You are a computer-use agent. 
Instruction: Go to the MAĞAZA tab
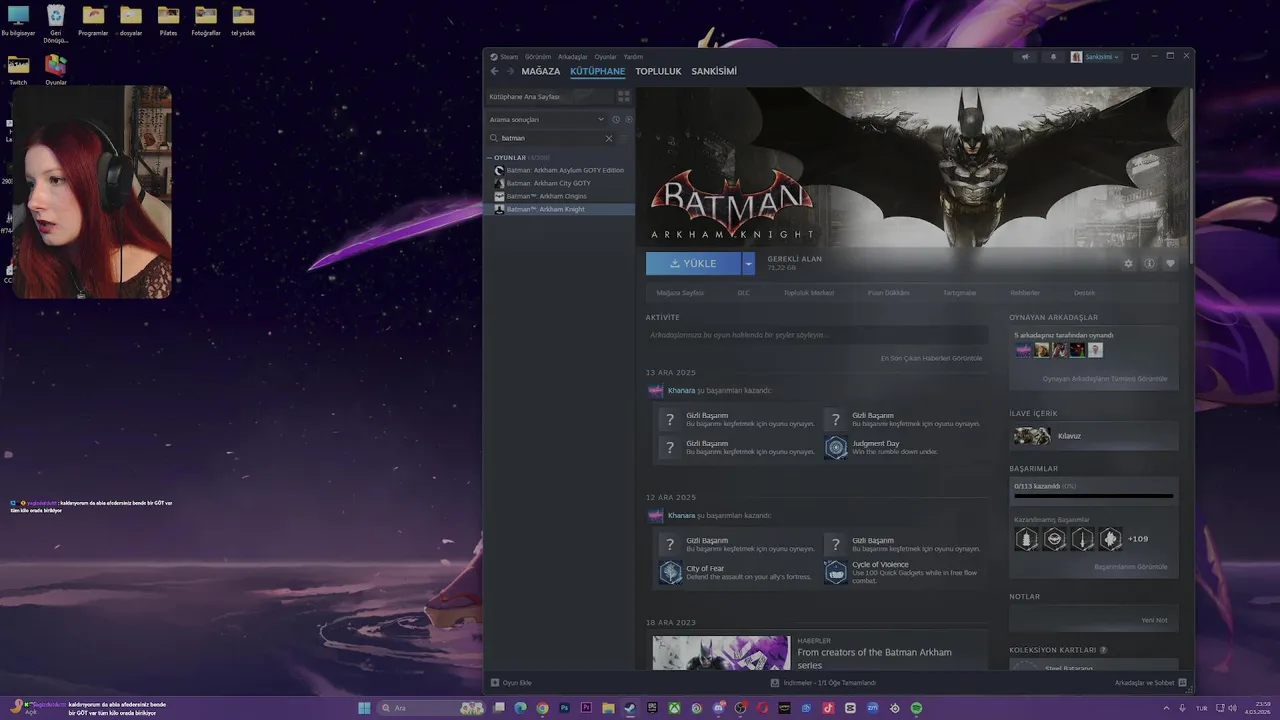541,71
